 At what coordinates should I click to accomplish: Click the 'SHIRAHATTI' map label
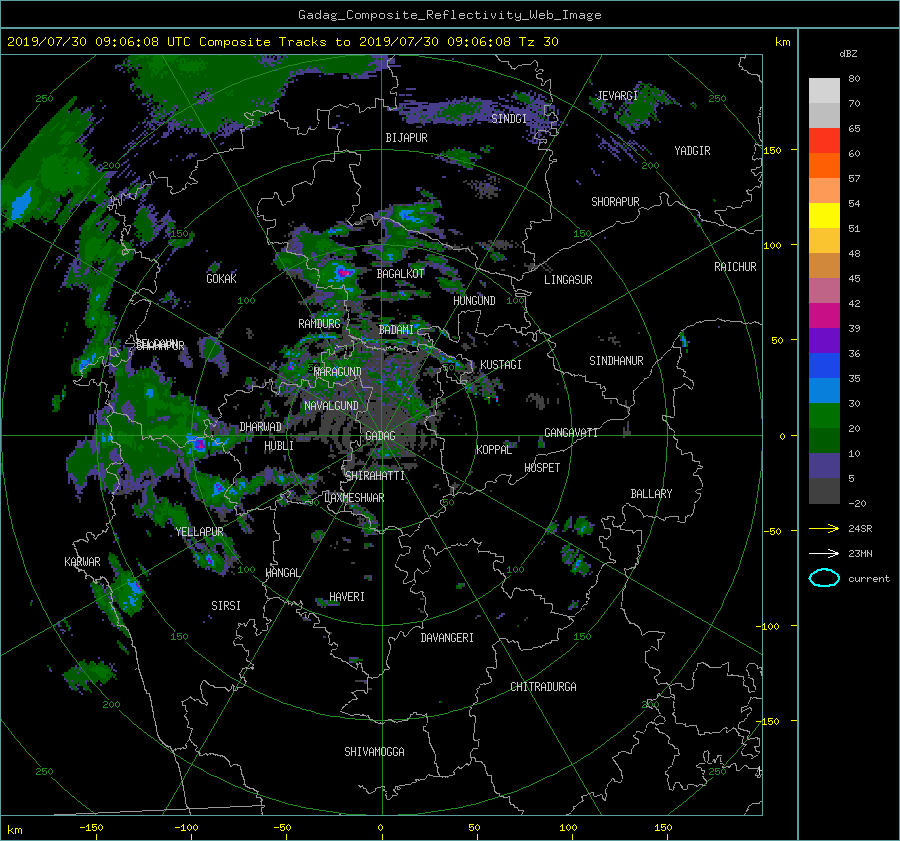375,476
